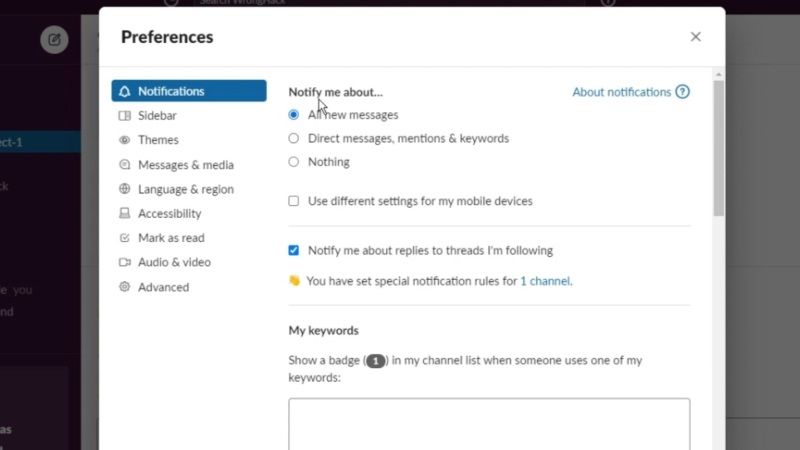Viewport: 800px width, 450px height.
Task: Click inside the My keywords text box
Action: (489, 424)
